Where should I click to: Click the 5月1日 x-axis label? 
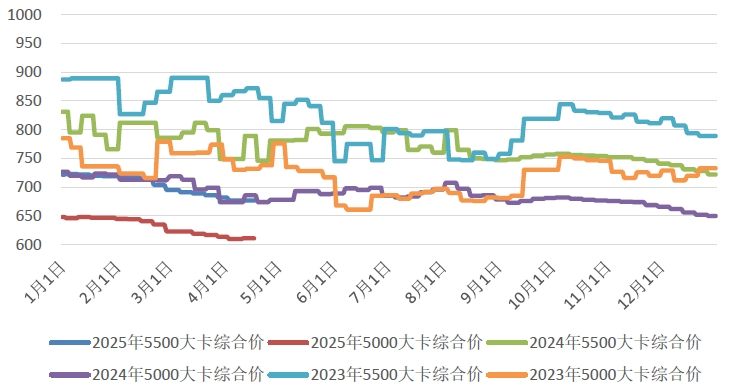pyautogui.click(x=261, y=283)
